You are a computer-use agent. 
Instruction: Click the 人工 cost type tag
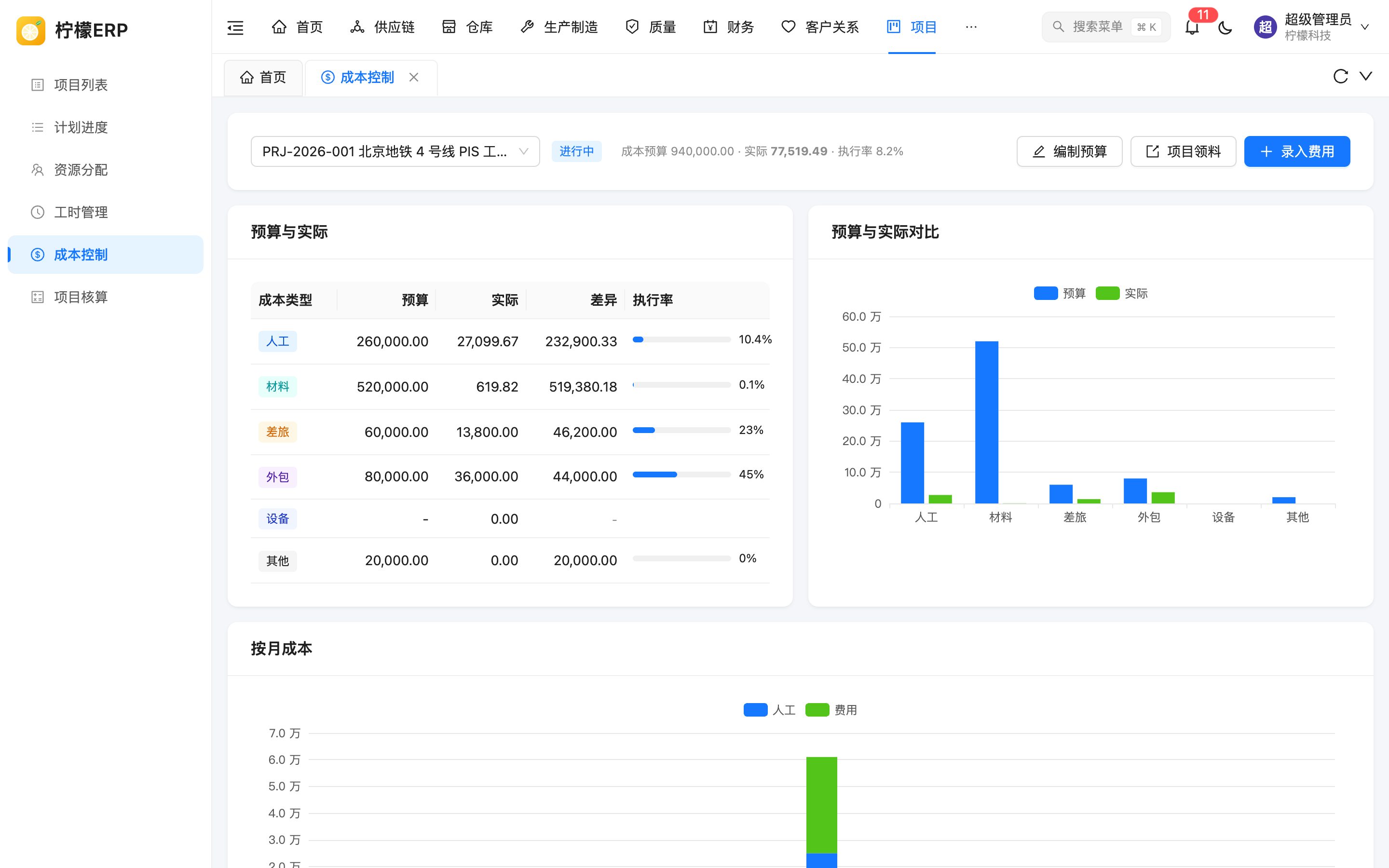[277, 341]
